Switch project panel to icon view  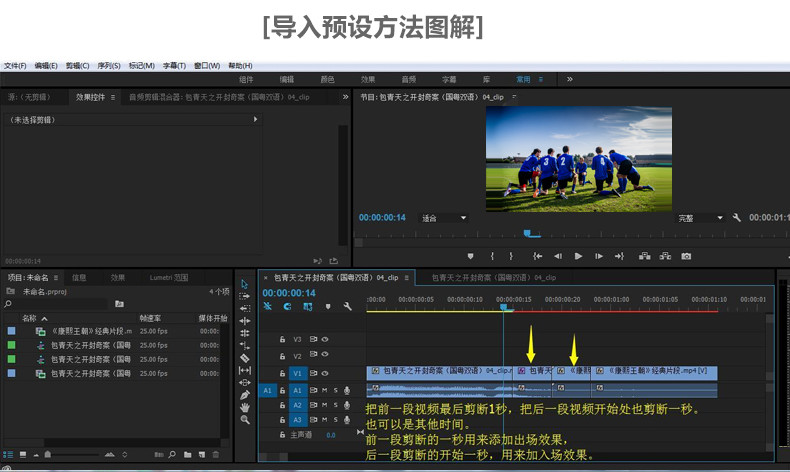(x=23, y=454)
